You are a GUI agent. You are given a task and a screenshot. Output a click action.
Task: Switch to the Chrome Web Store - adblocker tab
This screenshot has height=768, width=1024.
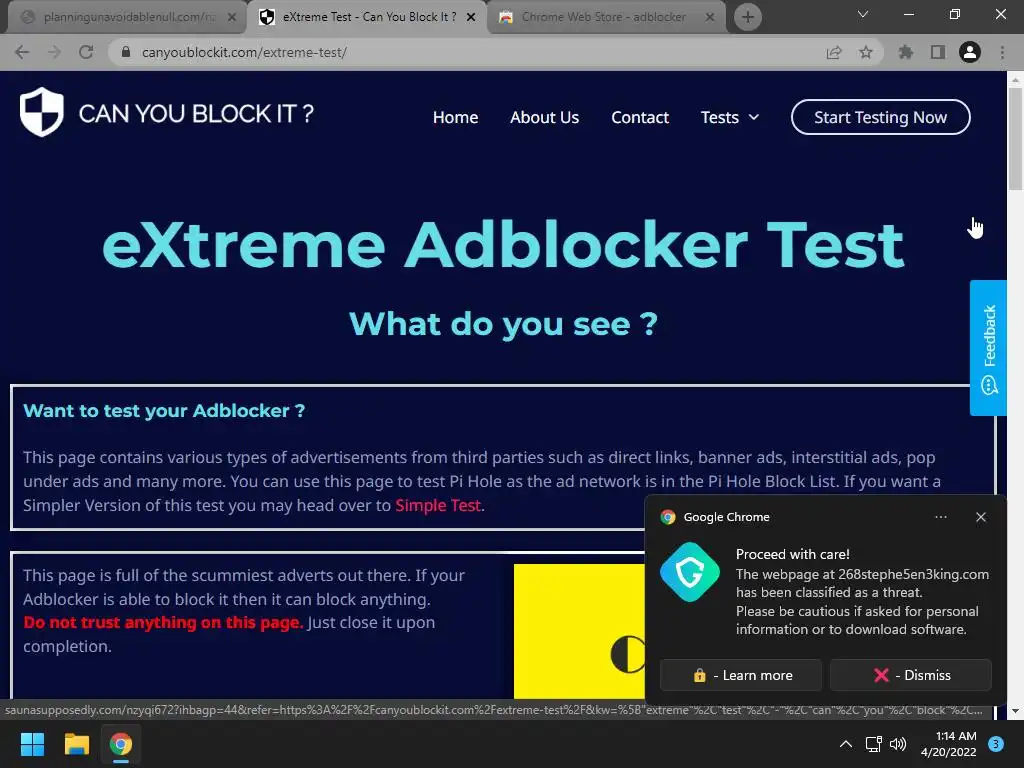[607, 17]
